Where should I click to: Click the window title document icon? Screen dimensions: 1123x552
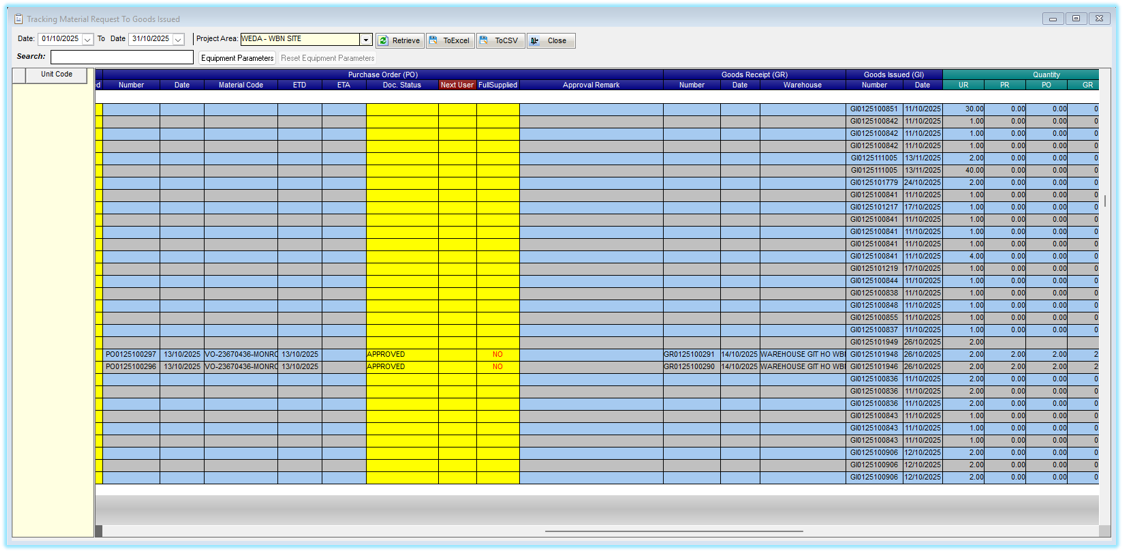click(19, 19)
